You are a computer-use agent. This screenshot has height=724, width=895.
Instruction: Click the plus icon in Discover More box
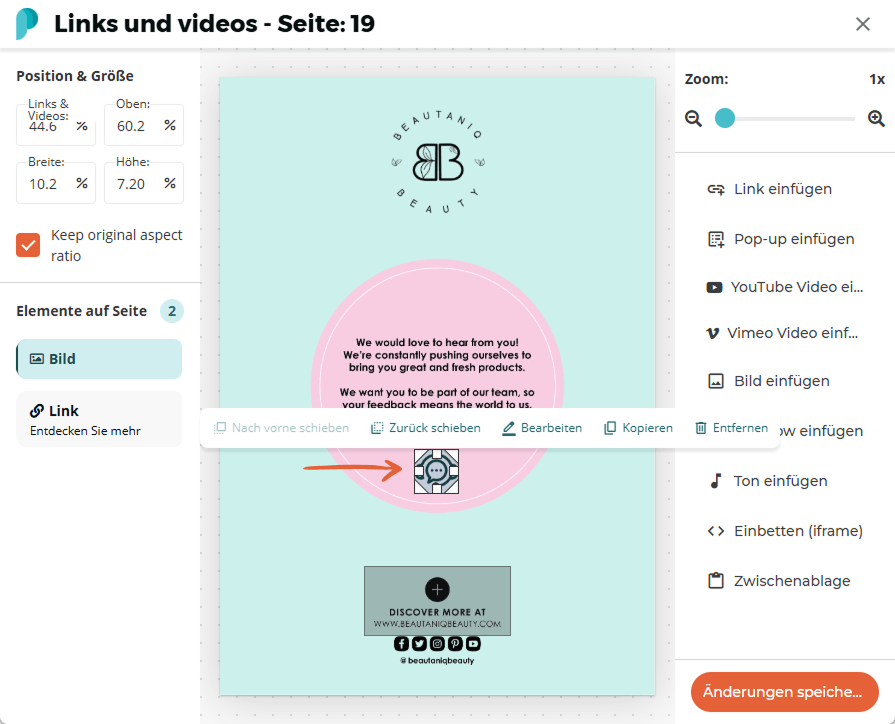click(x=437, y=589)
